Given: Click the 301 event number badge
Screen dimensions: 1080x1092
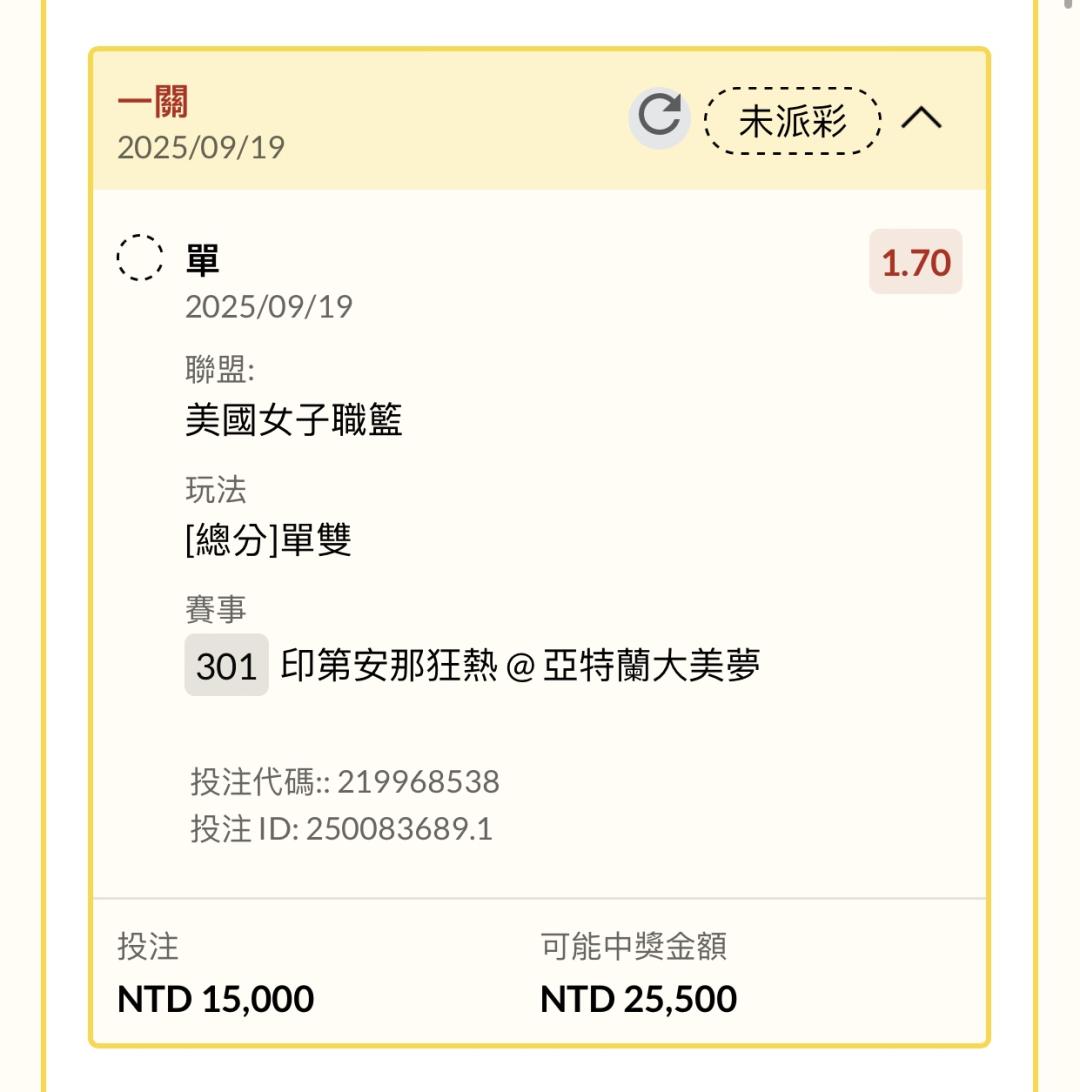Looking at the screenshot, I should tap(227, 665).
